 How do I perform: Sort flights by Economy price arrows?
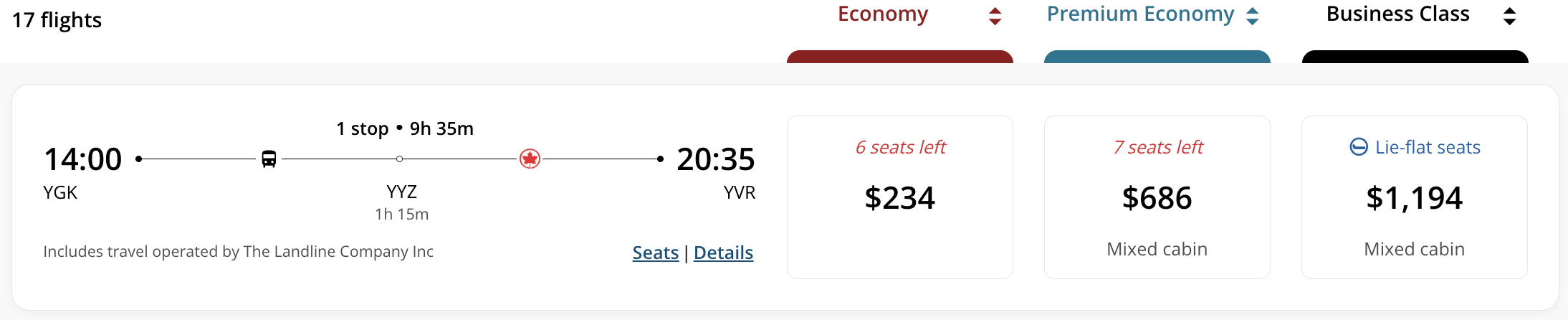[x=995, y=16]
